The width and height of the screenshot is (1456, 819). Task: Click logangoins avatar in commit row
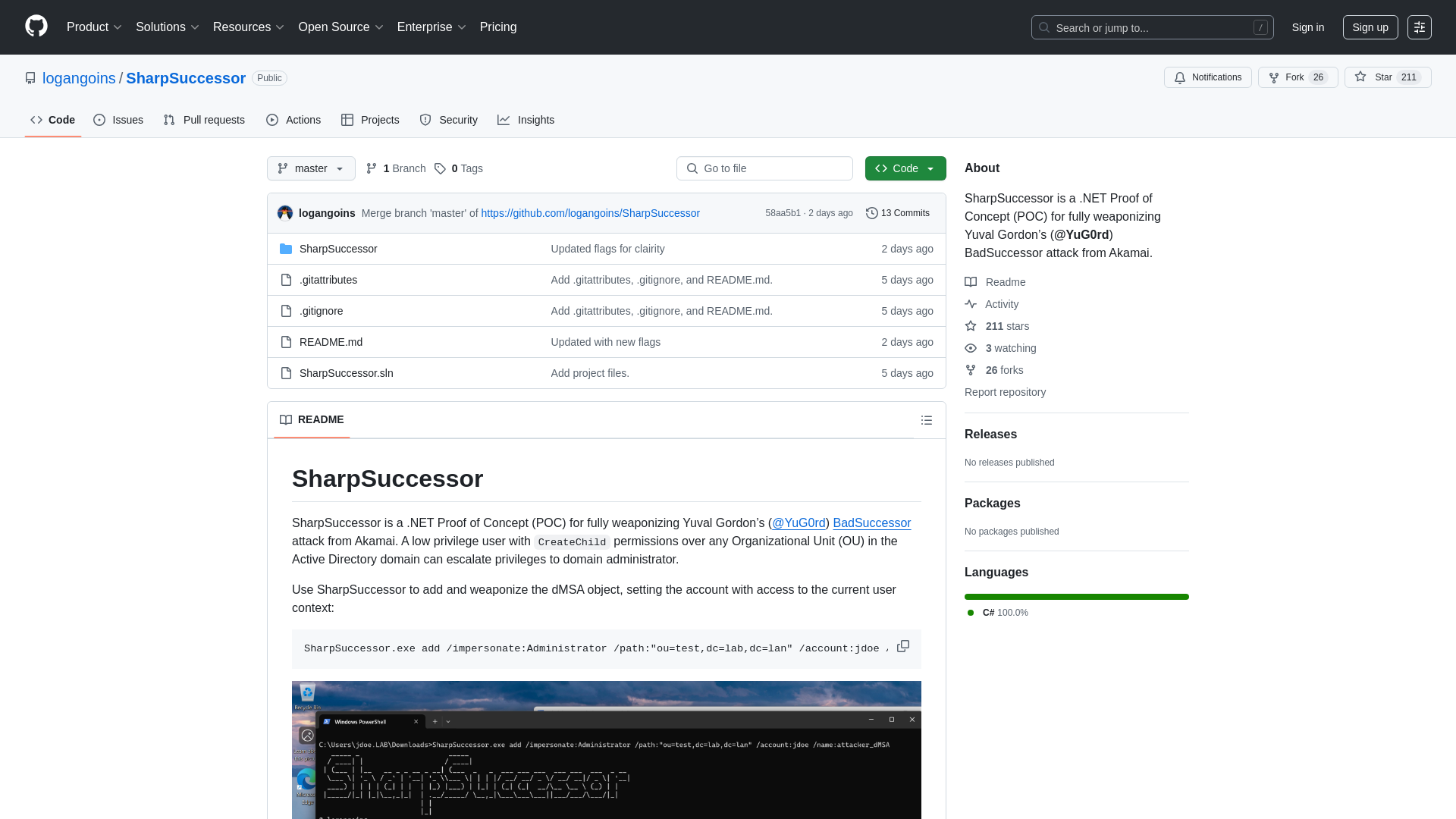(x=285, y=213)
